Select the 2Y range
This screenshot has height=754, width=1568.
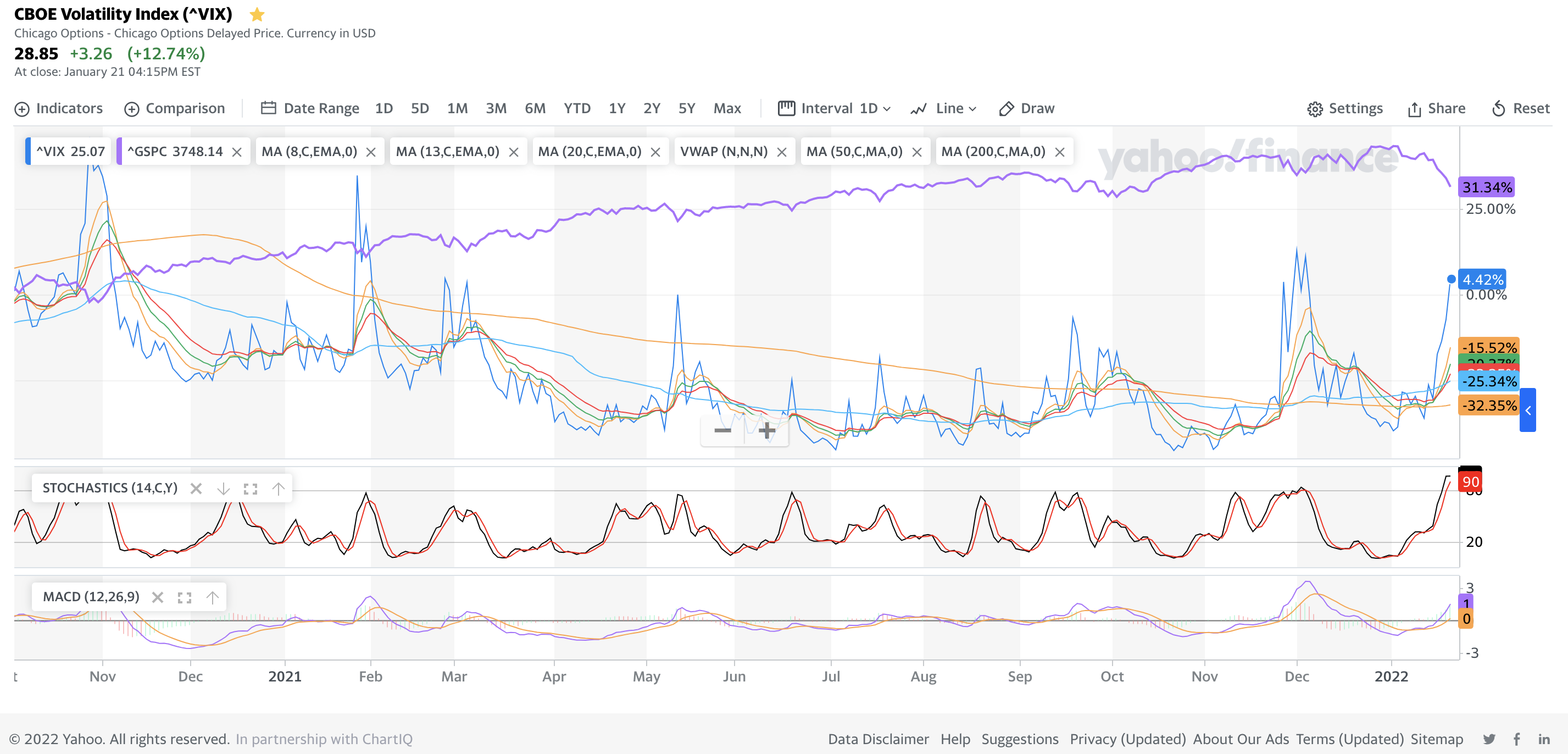coord(651,108)
